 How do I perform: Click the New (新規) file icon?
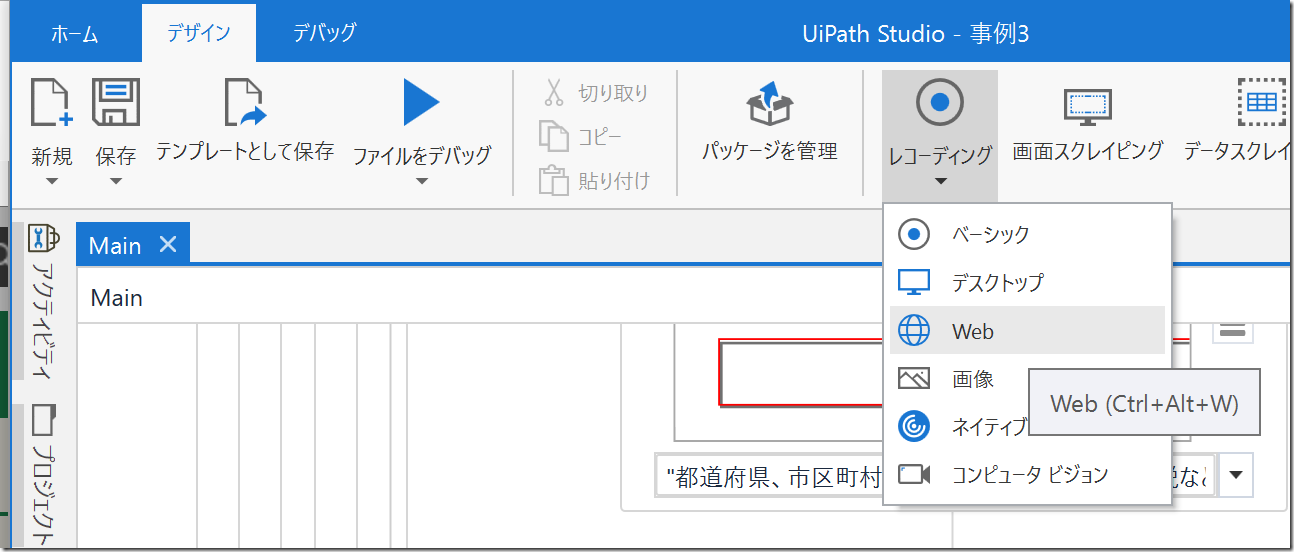(x=52, y=103)
